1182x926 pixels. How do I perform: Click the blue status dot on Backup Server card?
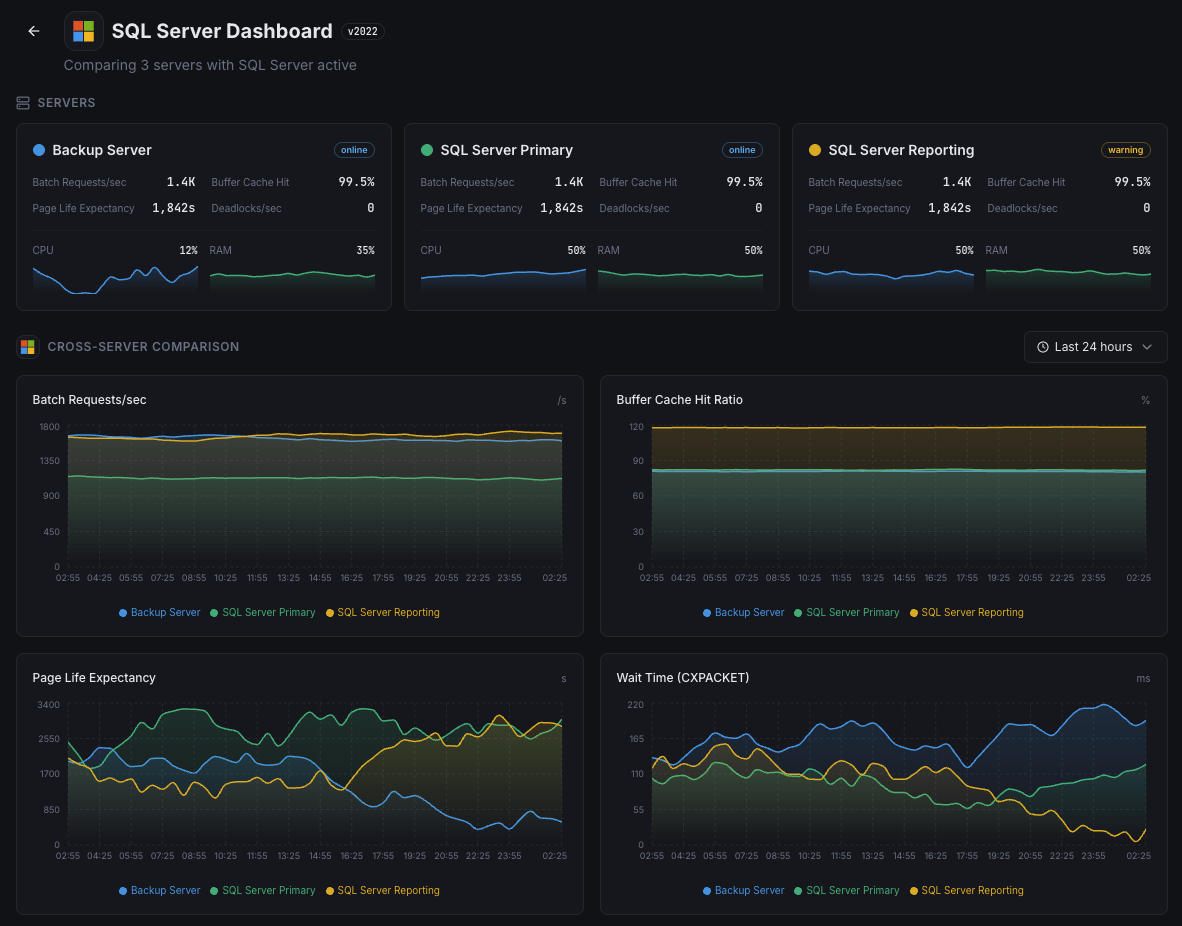pos(37,150)
